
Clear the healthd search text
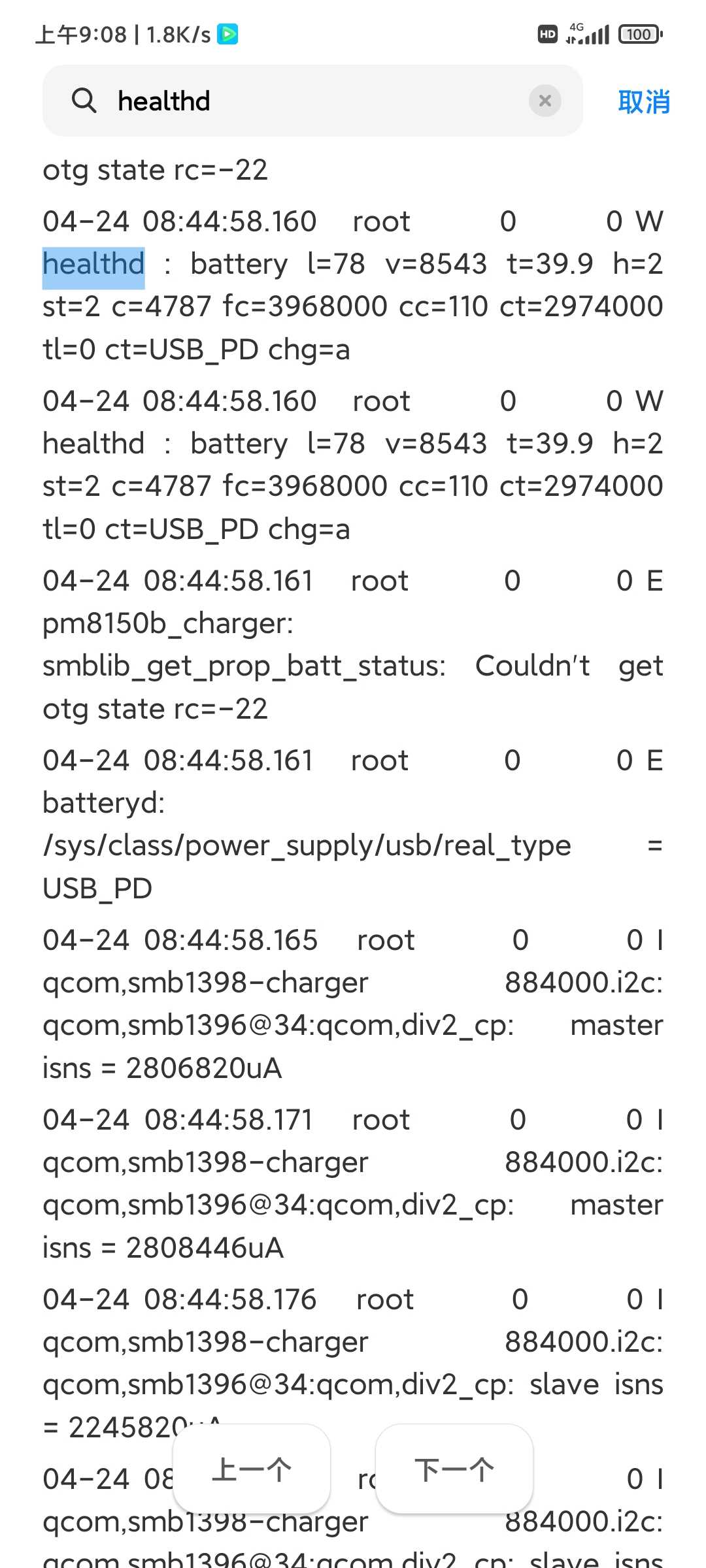[x=545, y=101]
